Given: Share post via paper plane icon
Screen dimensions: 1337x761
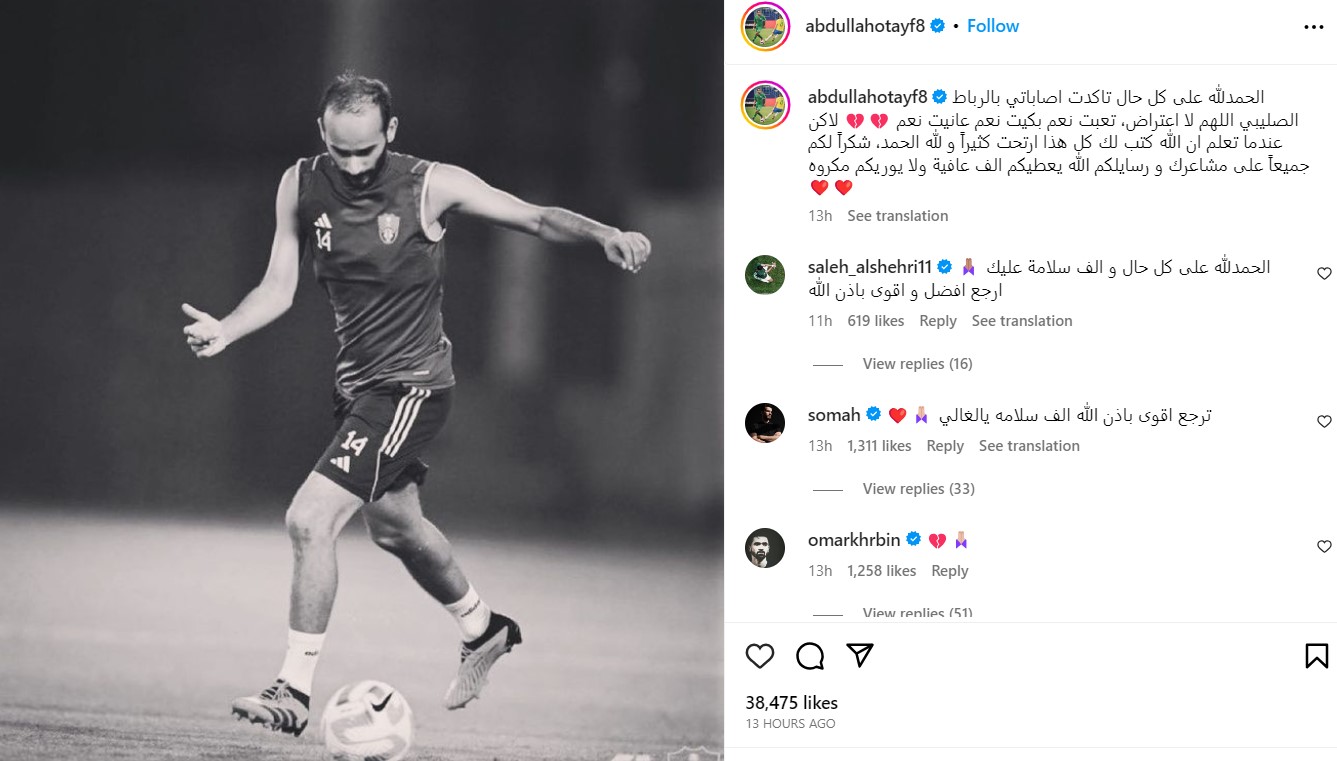Looking at the screenshot, I should (860, 655).
